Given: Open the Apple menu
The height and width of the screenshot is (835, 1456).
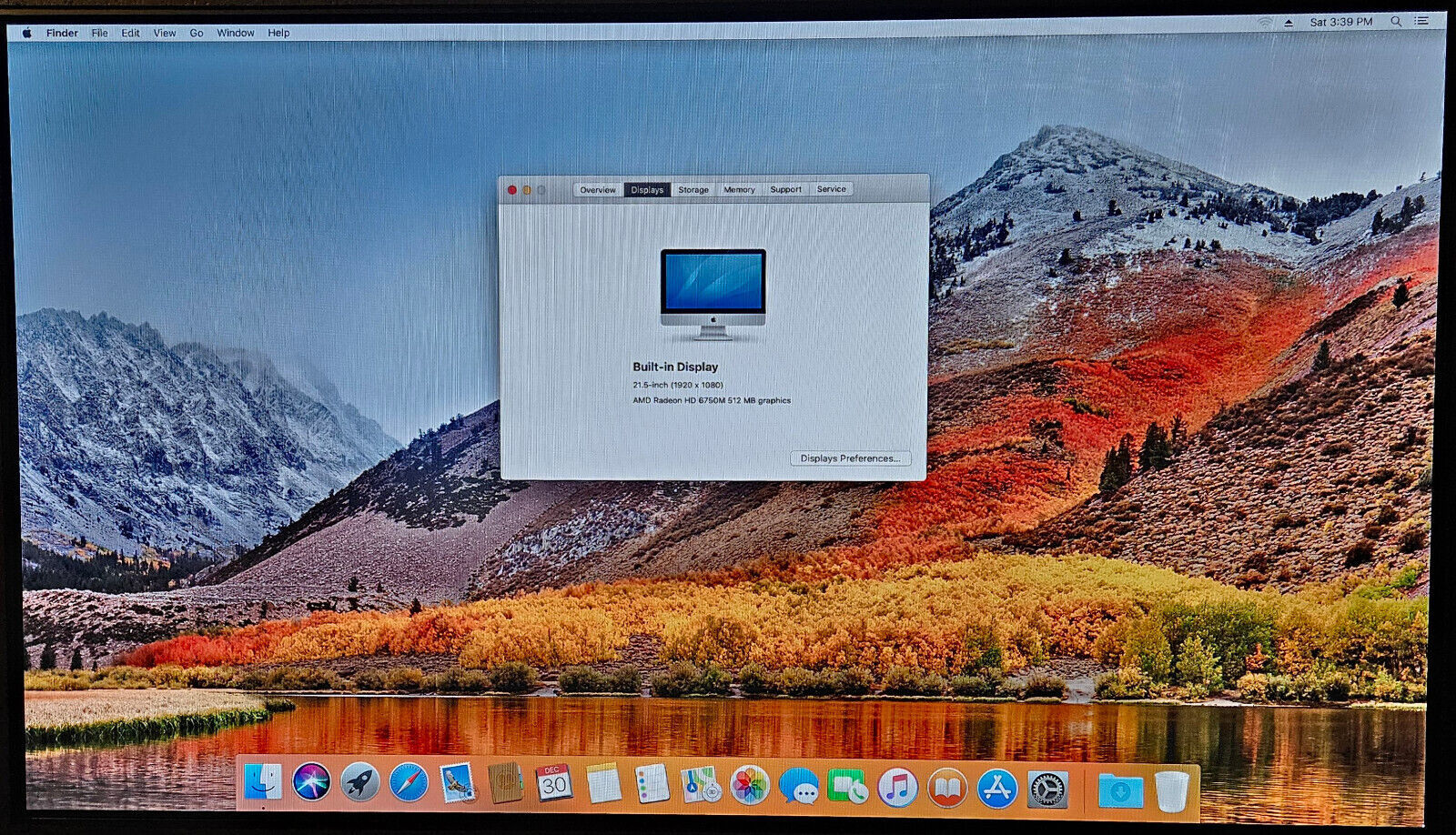Looking at the screenshot, I should click(x=27, y=33).
